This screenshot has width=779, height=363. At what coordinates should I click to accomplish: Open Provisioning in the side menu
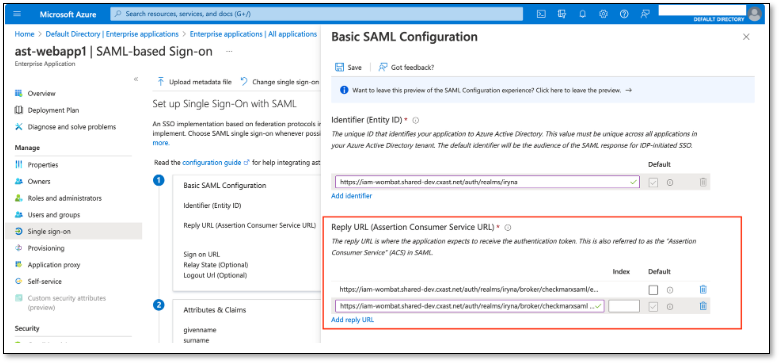(x=46, y=248)
